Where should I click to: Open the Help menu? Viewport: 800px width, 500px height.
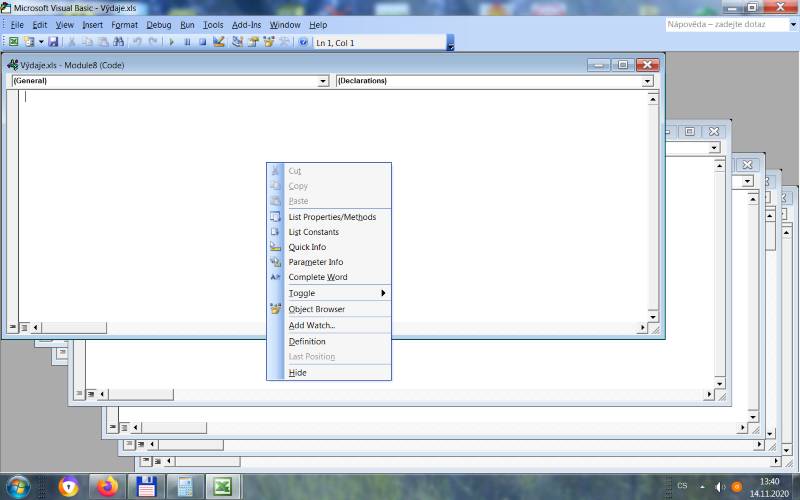pyautogui.click(x=318, y=24)
